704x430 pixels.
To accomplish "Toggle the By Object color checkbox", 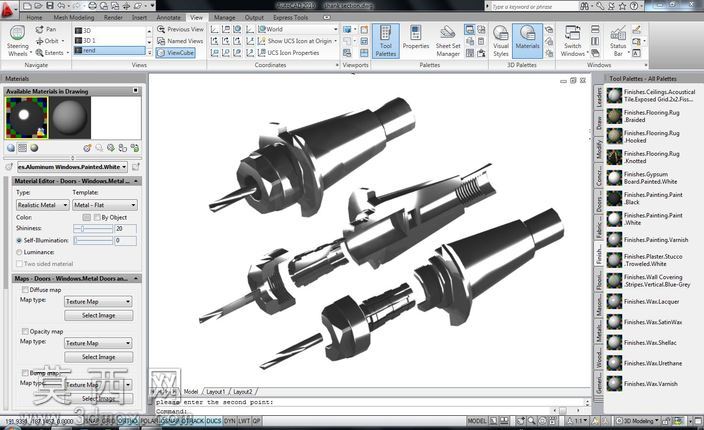I will (x=97, y=217).
